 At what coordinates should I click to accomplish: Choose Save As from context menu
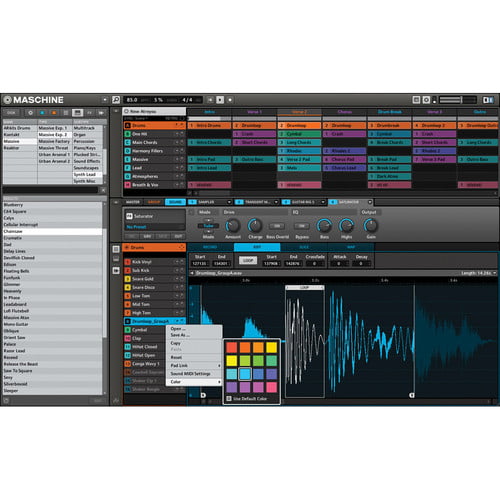tap(194, 335)
